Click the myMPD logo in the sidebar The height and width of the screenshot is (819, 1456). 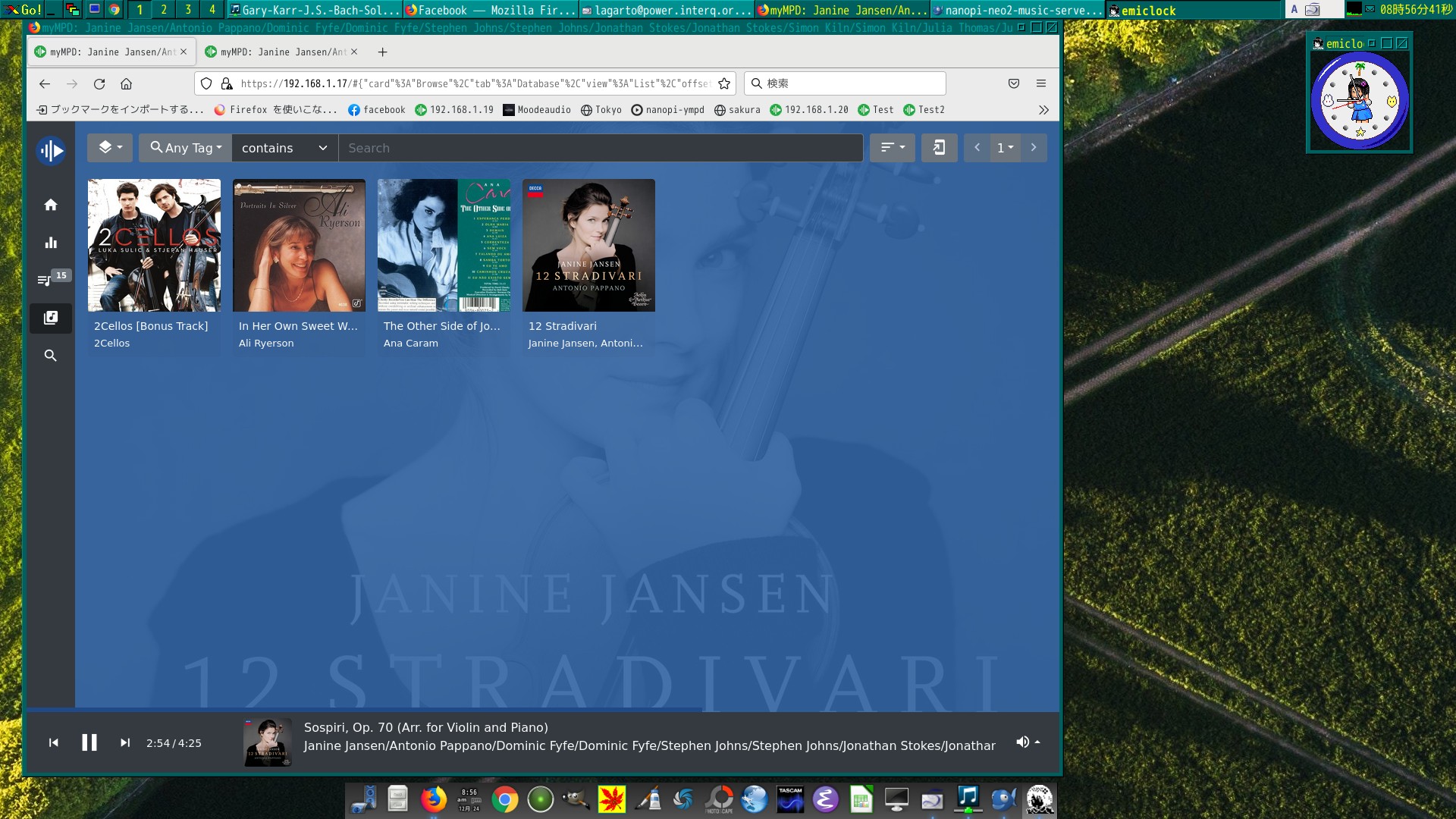(51, 151)
